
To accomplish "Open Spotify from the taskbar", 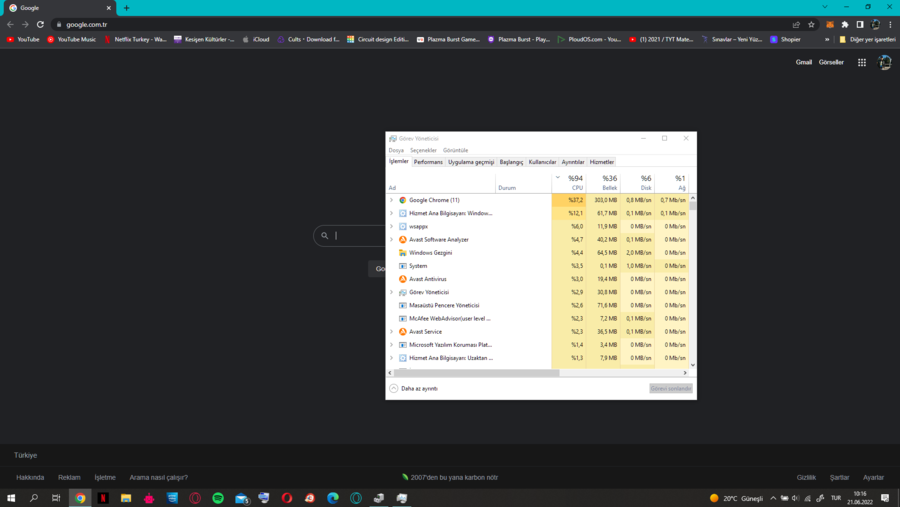I will [x=218, y=498].
